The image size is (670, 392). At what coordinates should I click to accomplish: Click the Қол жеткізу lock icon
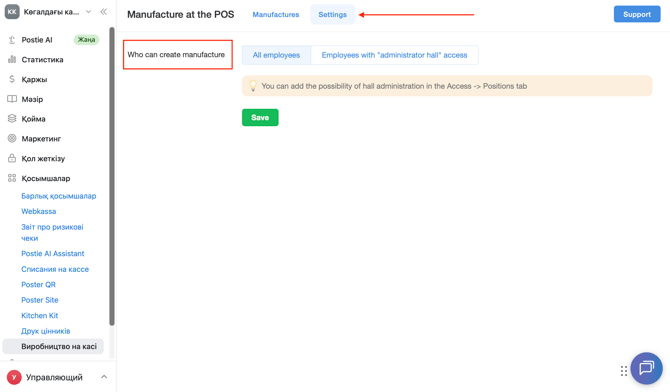[x=12, y=158]
